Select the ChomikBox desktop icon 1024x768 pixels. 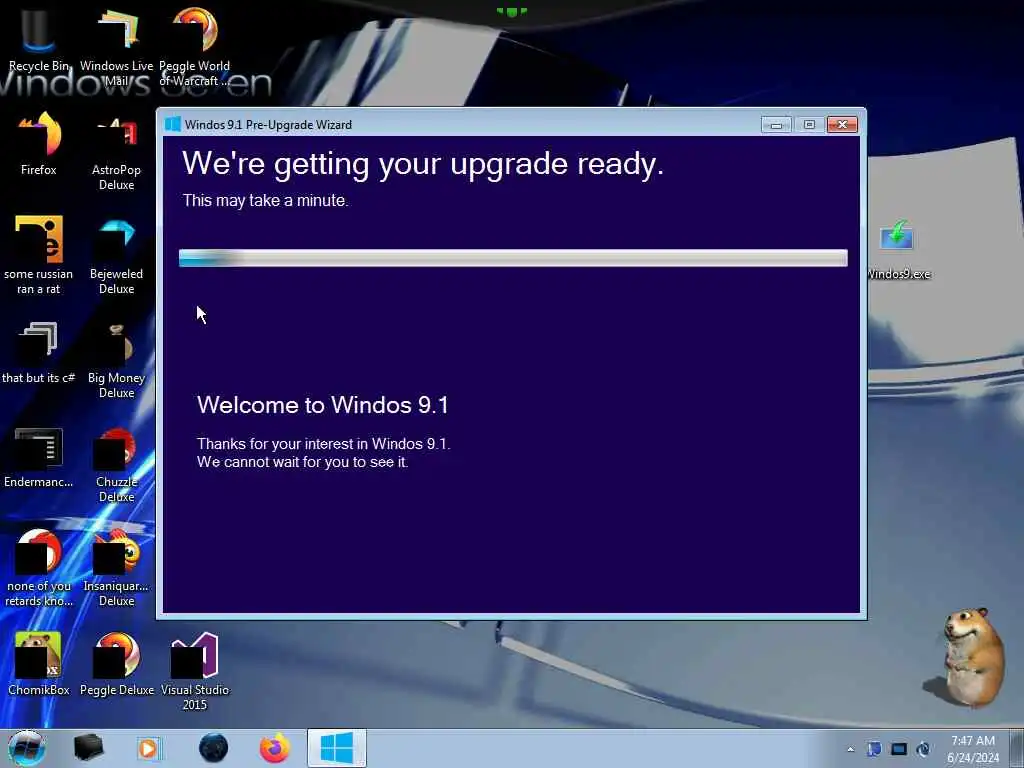click(39, 663)
